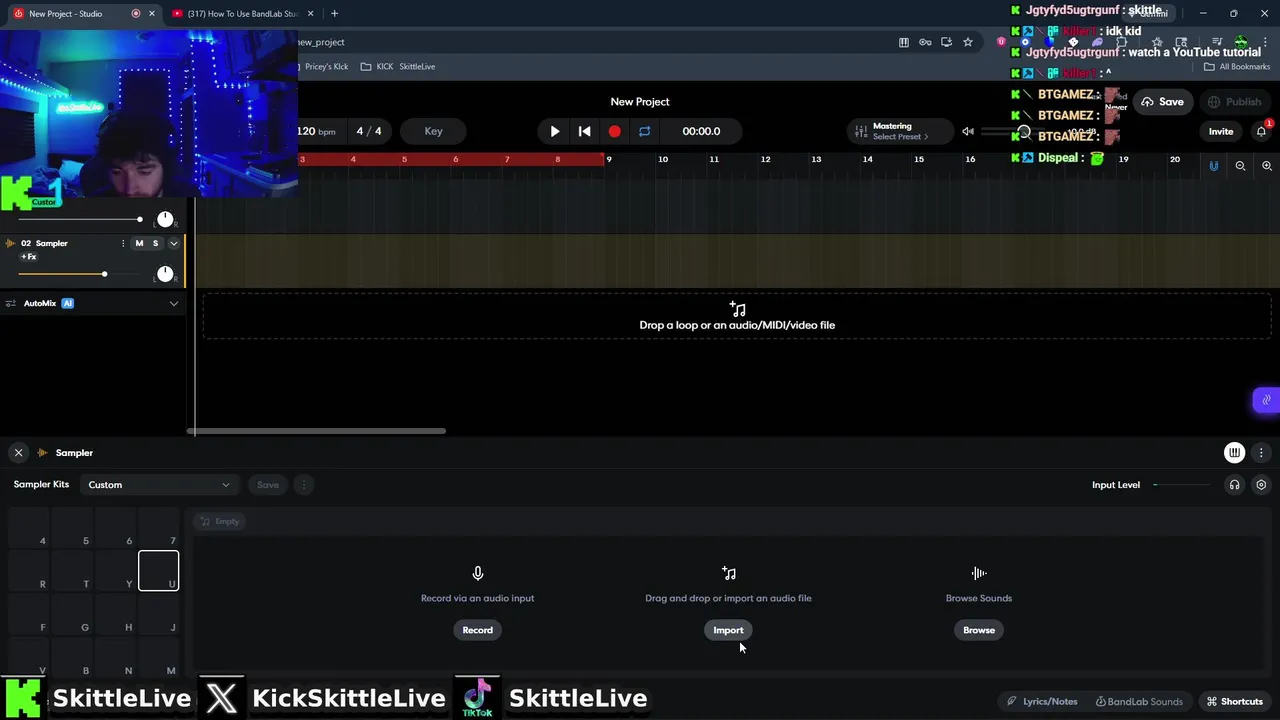
Task: Add effects with the + Fx button
Action: [28, 257]
